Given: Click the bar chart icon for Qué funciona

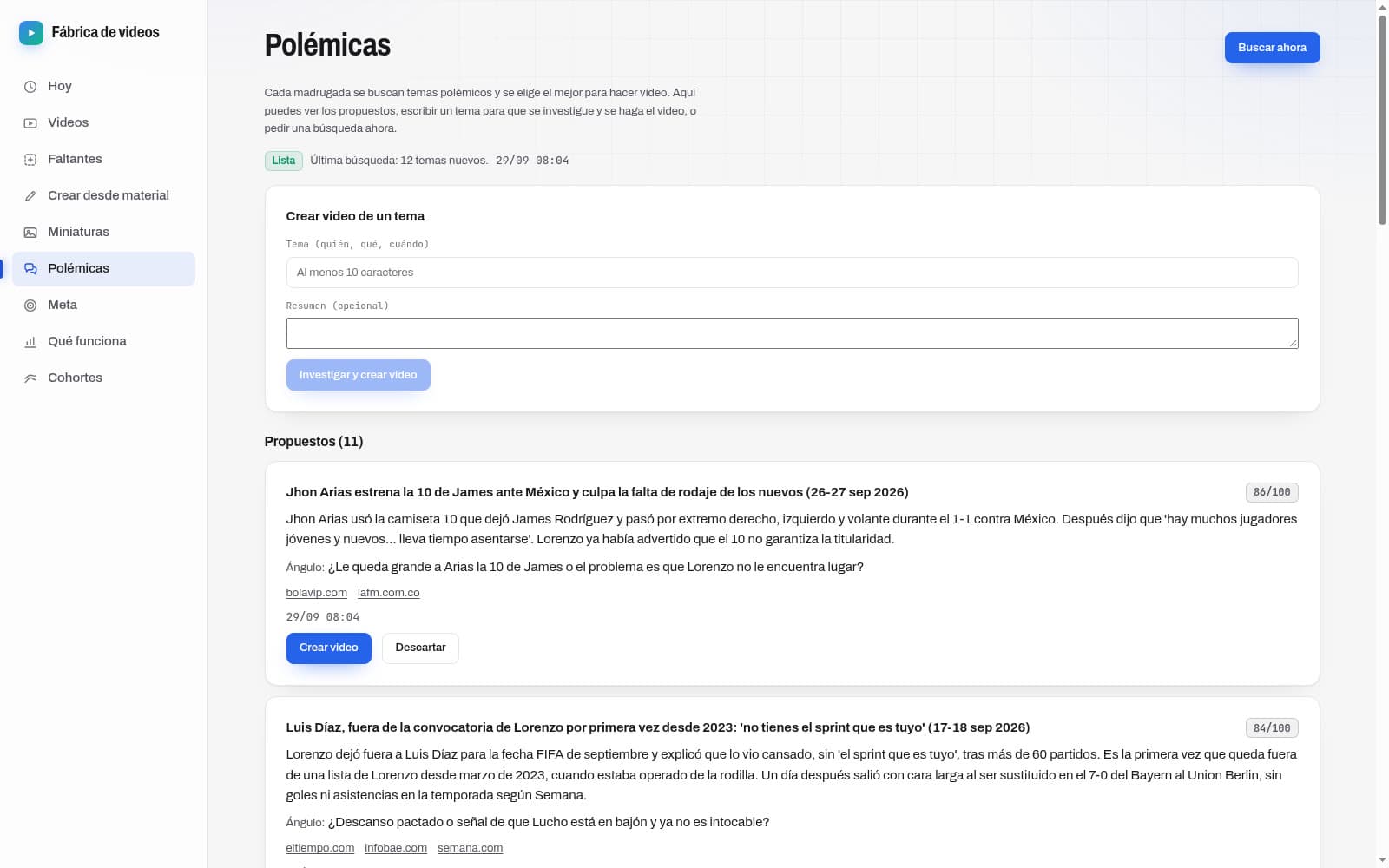Looking at the screenshot, I should [x=30, y=342].
